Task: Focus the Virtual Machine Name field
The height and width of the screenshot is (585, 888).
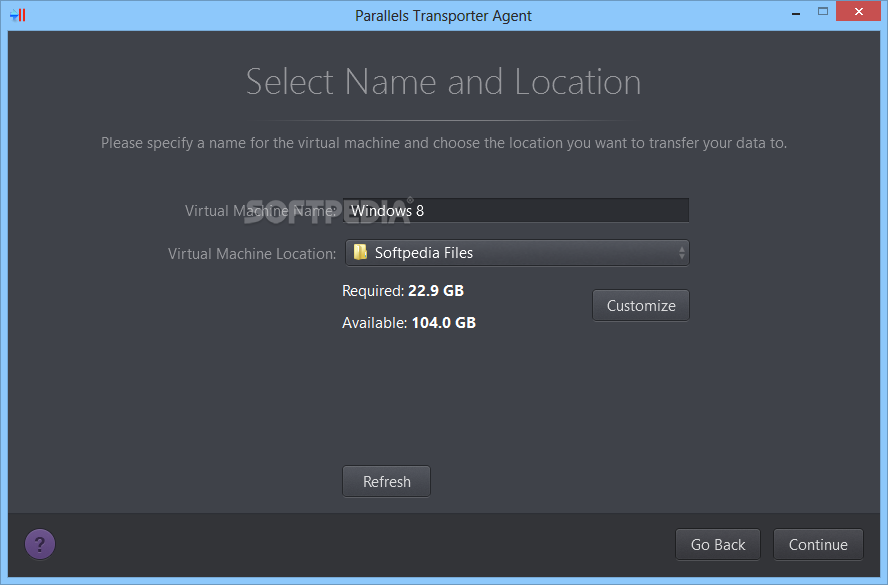Action: tap(516, 211)
